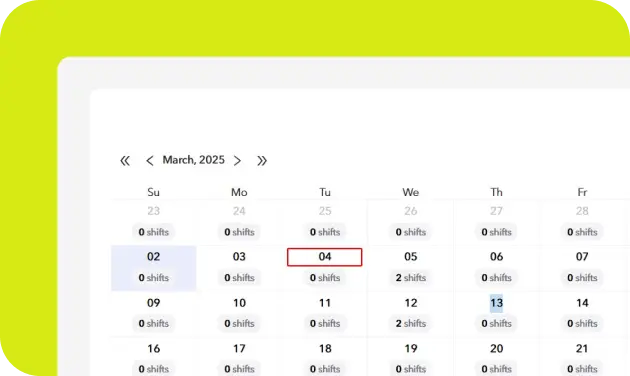Click the 0 shifts badge under date 16
The image size is (630, 376).
point(153,369)
